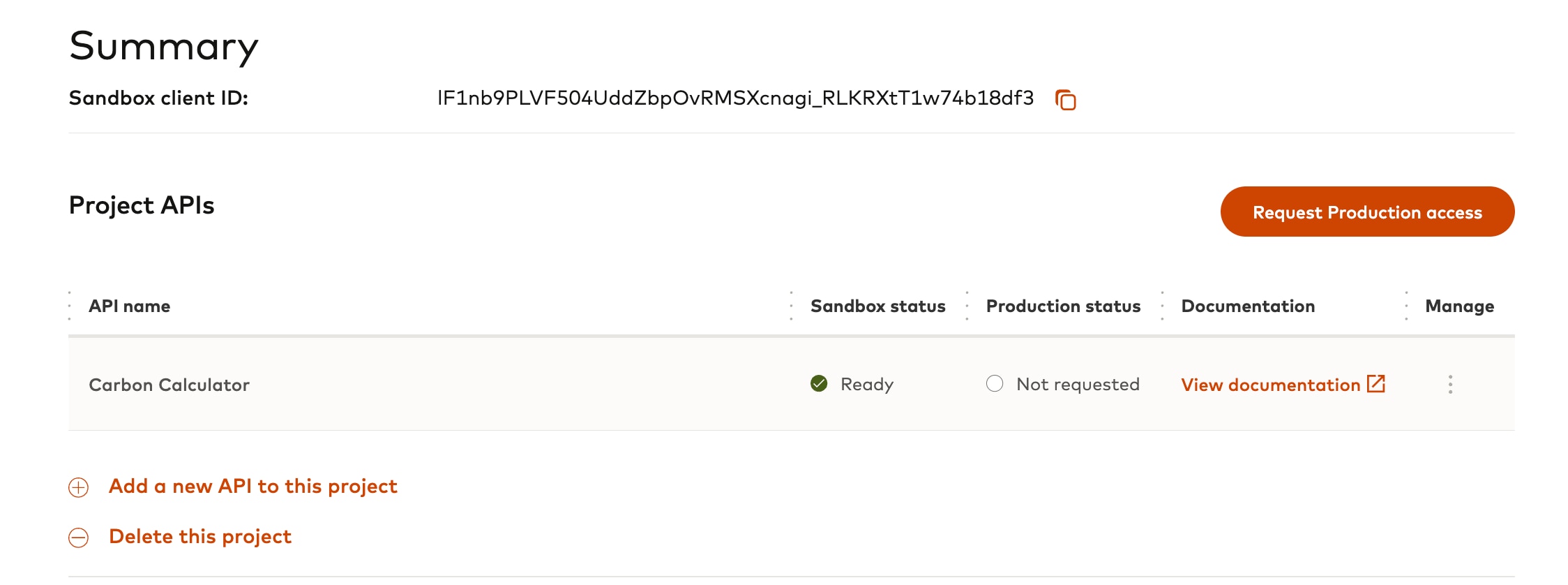Open View documentation link

coord(1270,385)
